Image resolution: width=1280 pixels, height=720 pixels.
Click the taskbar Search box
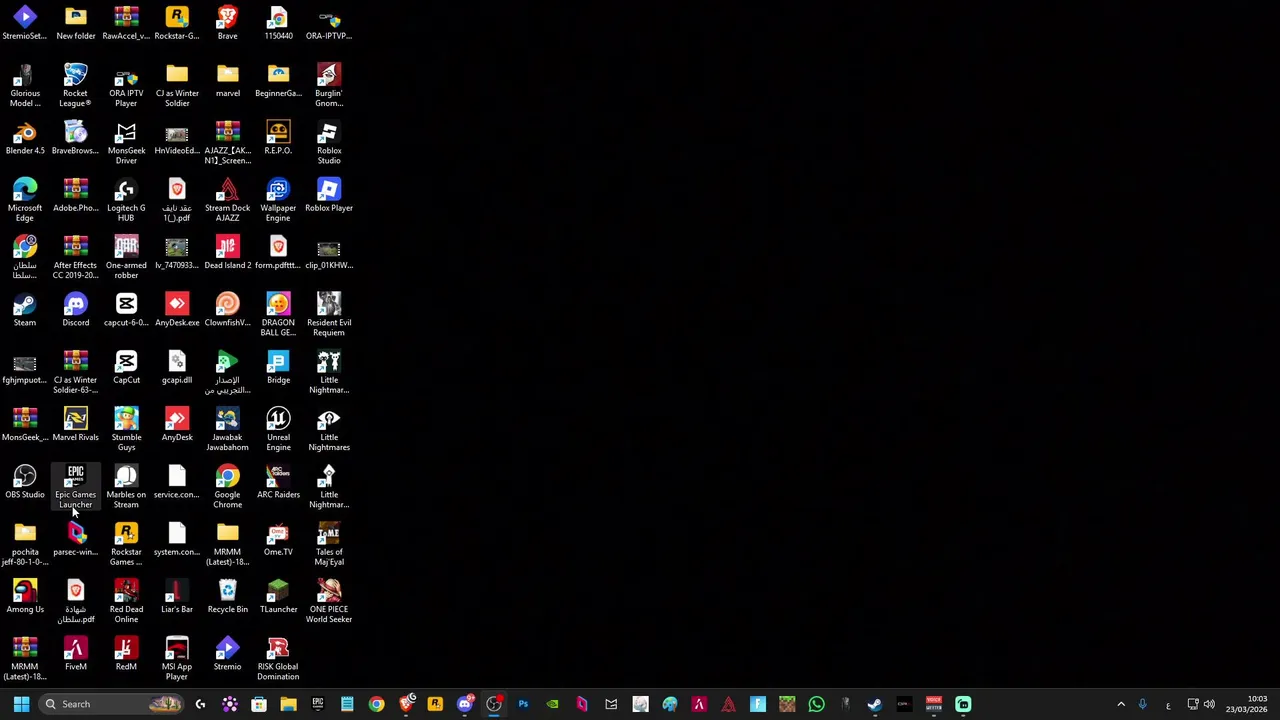113,704
